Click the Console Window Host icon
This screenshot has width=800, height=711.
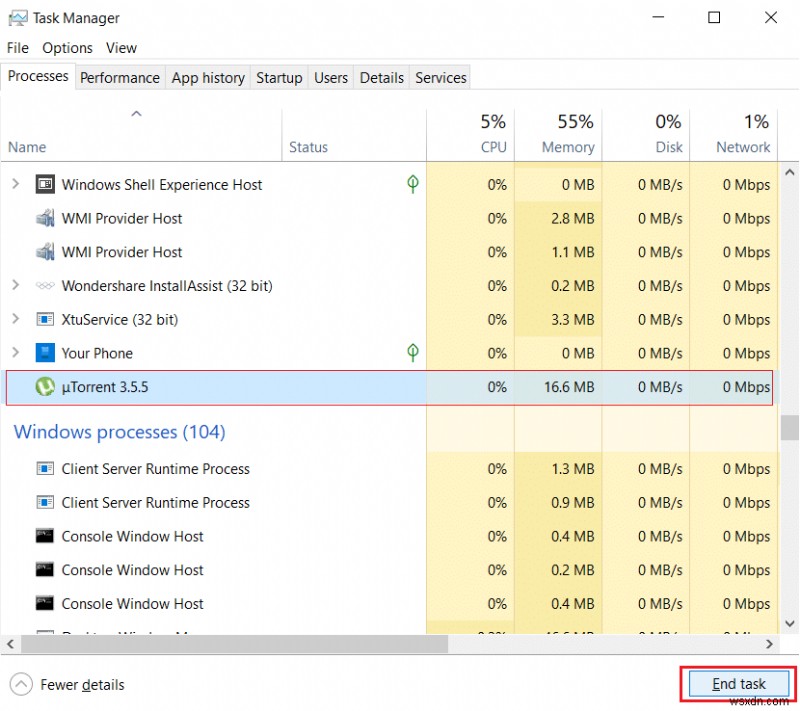[x=44, y=536]
